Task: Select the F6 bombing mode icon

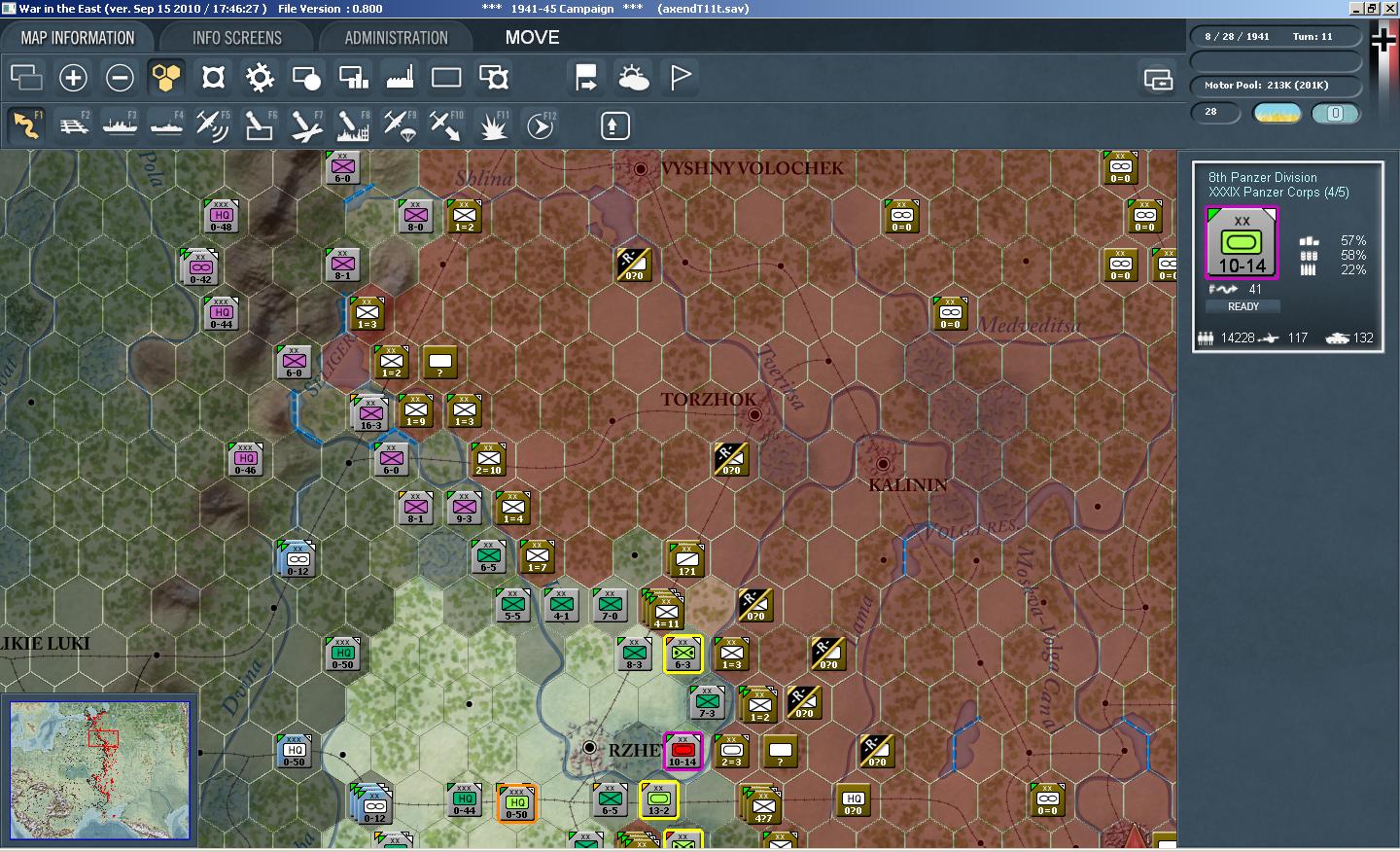Action: coord(260,125)
